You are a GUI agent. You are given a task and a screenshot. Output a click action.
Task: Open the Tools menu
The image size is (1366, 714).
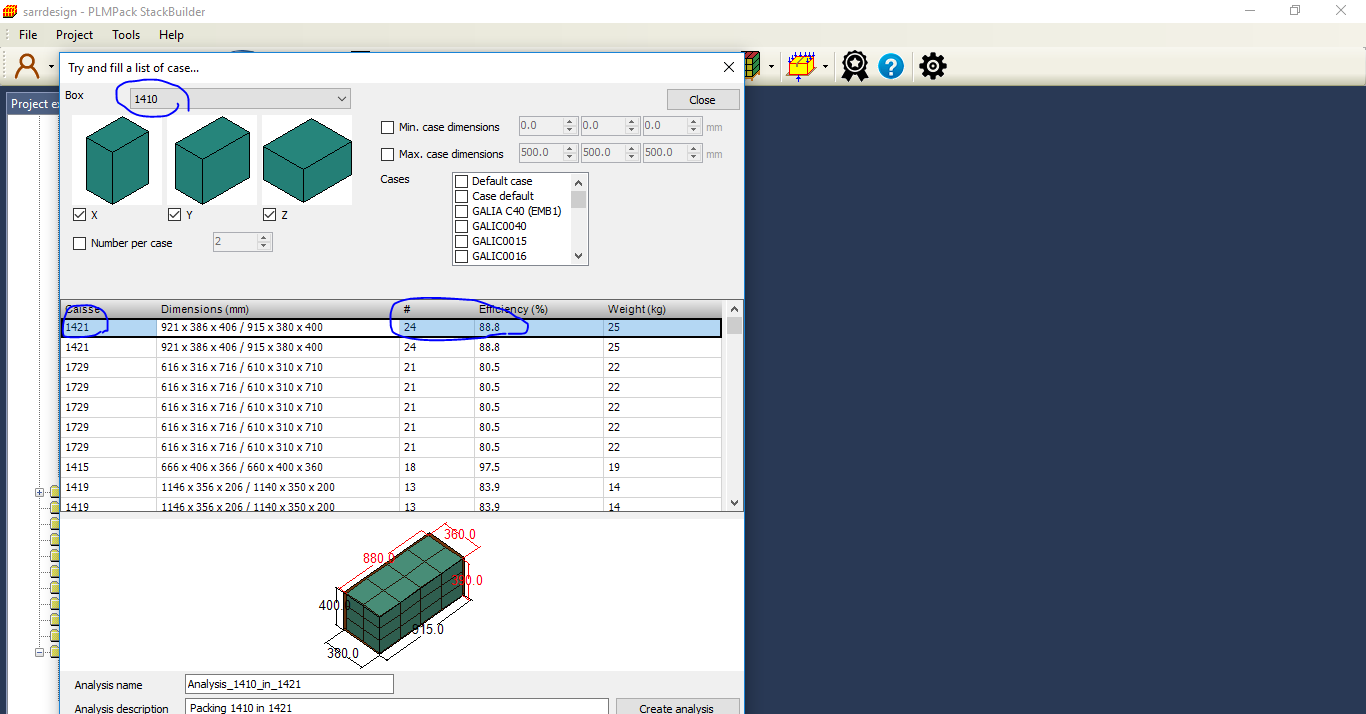(x=126, y=34)
